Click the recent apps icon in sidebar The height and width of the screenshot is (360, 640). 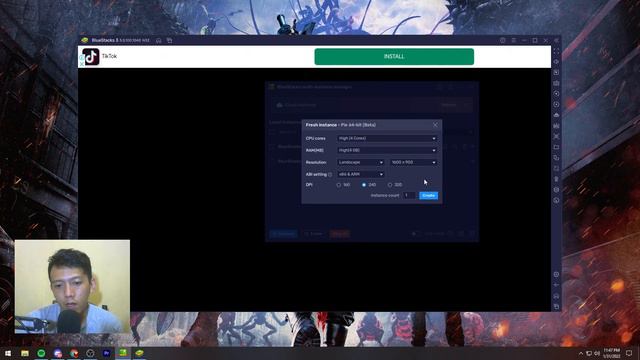point(556,307)
